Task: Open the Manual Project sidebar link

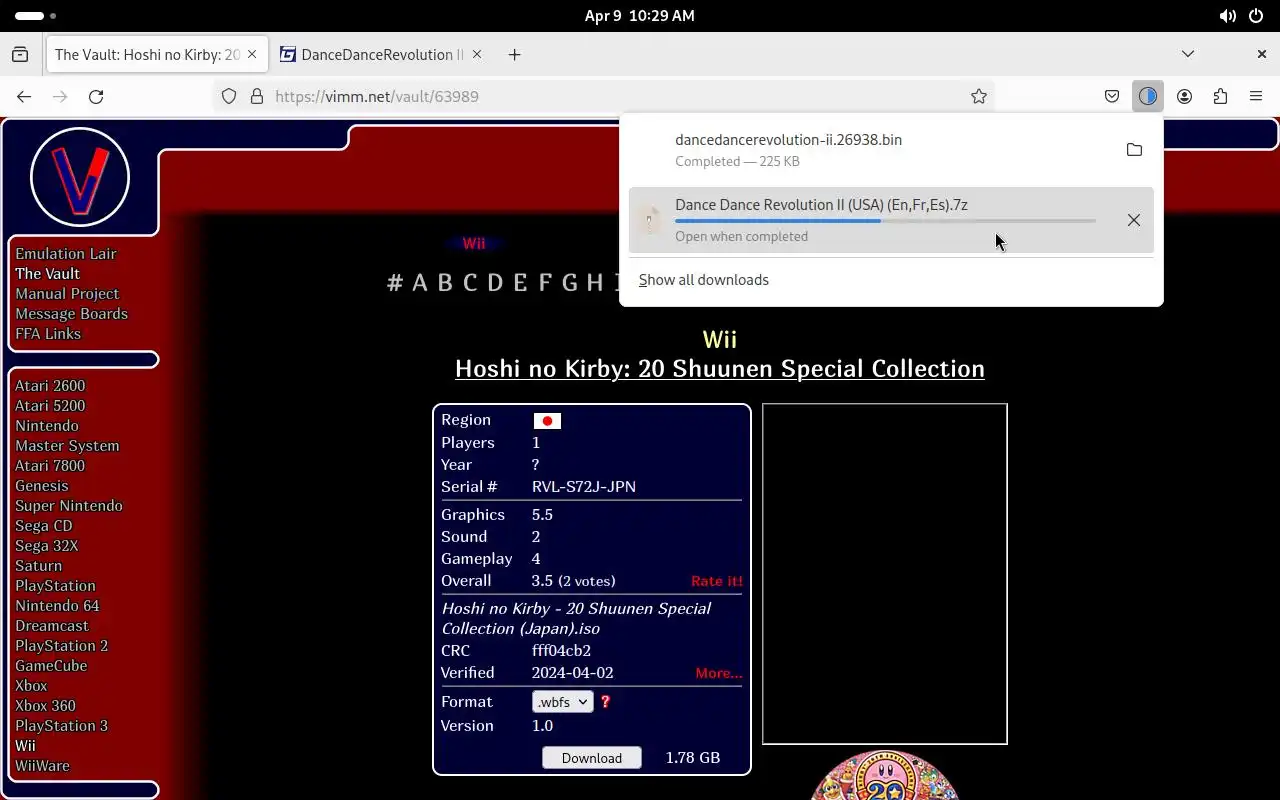Action: [67, 294]
